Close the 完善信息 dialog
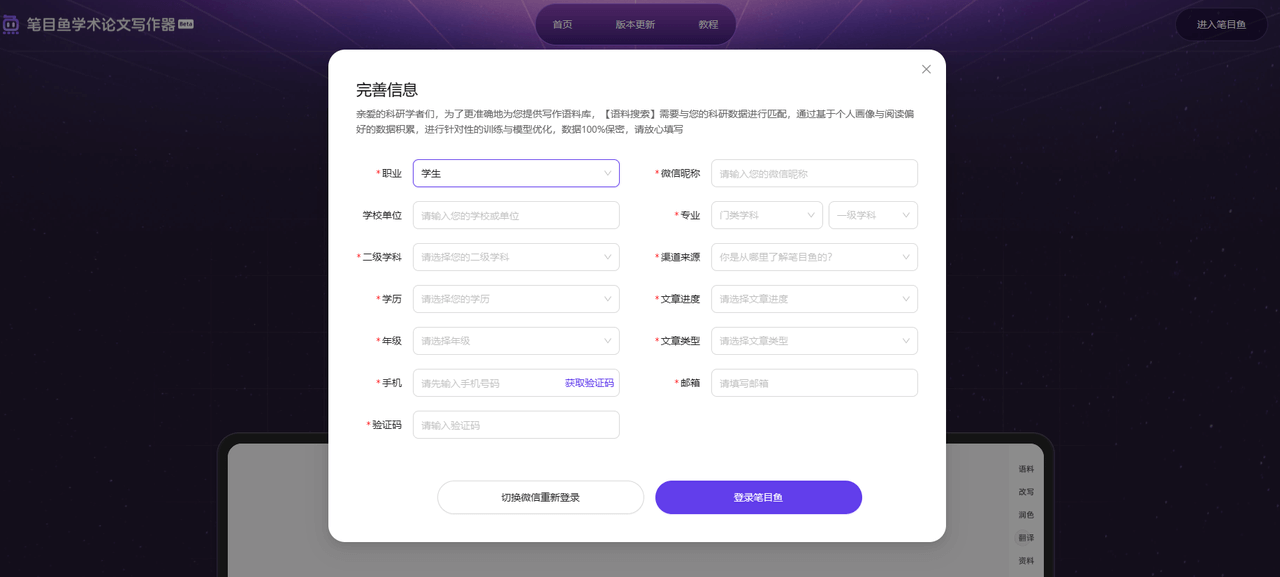Viewport: 1280px width, 577px height. coord(926,69)
